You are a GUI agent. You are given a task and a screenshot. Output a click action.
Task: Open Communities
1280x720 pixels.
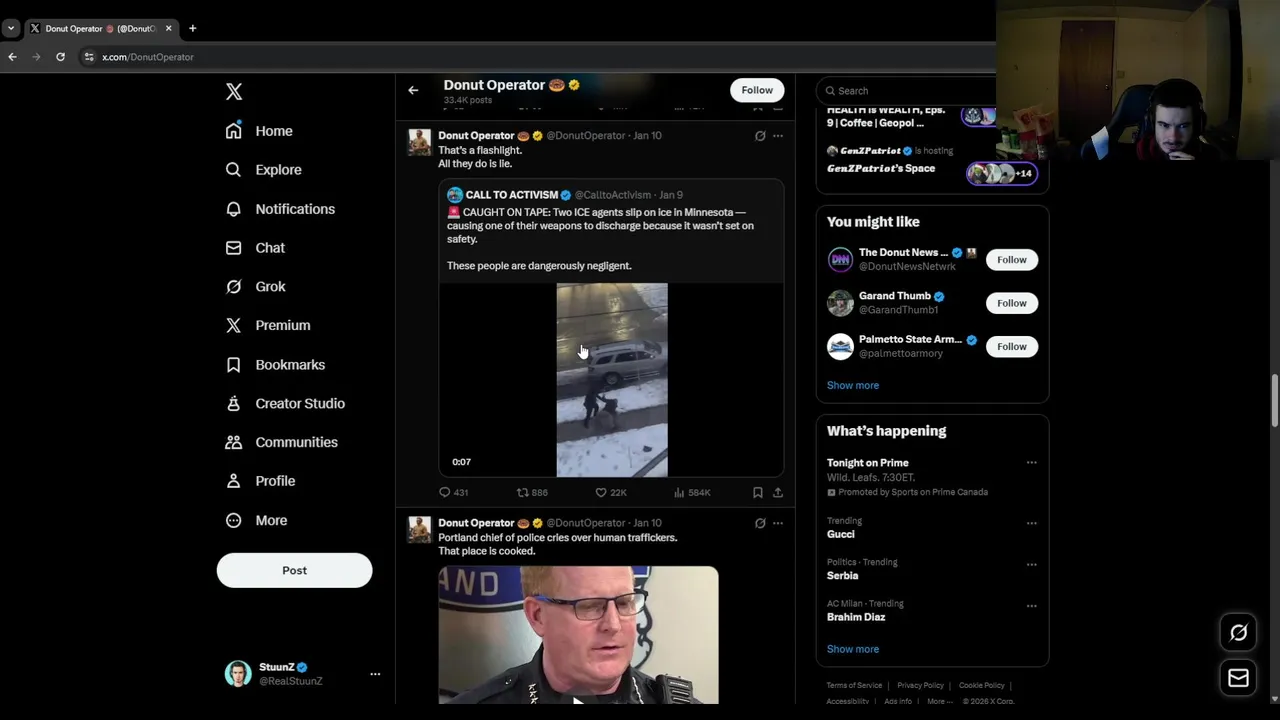[x=281, y=442]
